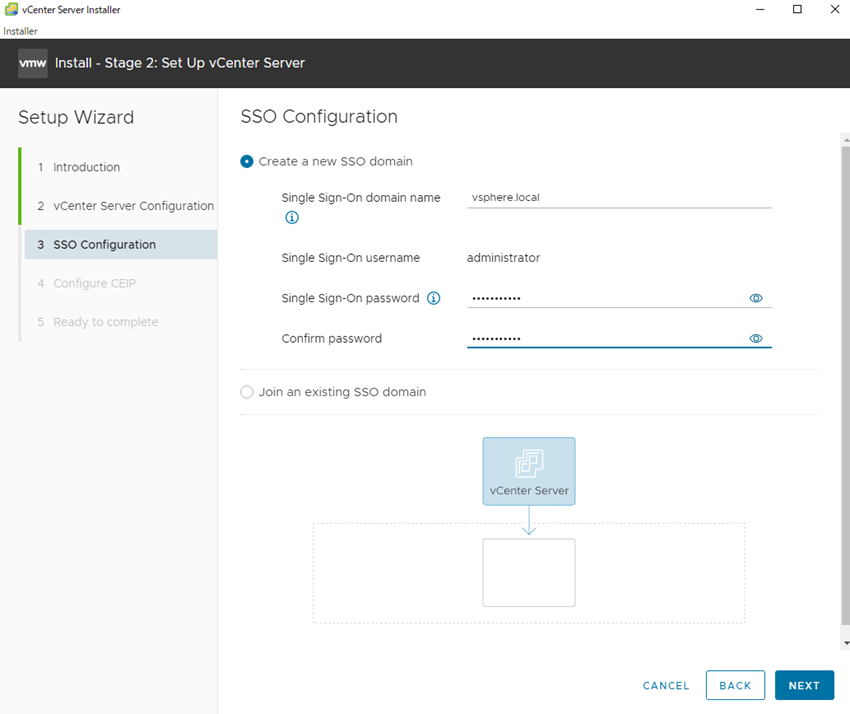Screen dimensions: 850x714
Task: Click the NEXT button
Action: pyautogui.click(x=804, y=685)
